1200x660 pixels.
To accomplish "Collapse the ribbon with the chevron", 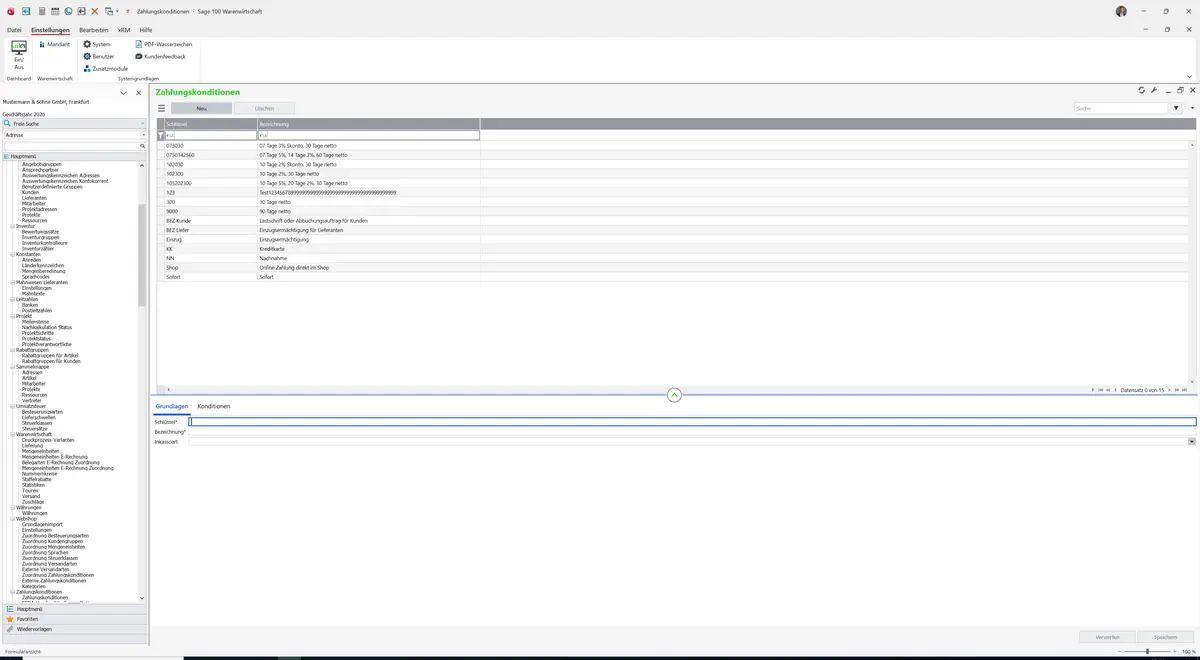I will (1189, 76).
